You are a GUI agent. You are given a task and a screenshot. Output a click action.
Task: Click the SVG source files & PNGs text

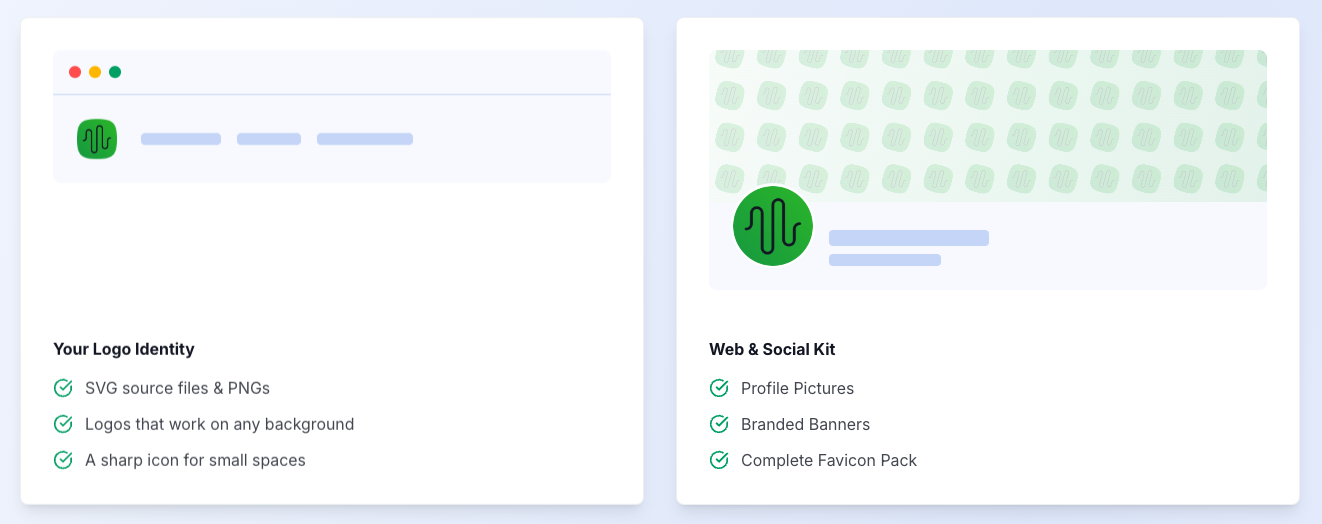tap(177, 388)
